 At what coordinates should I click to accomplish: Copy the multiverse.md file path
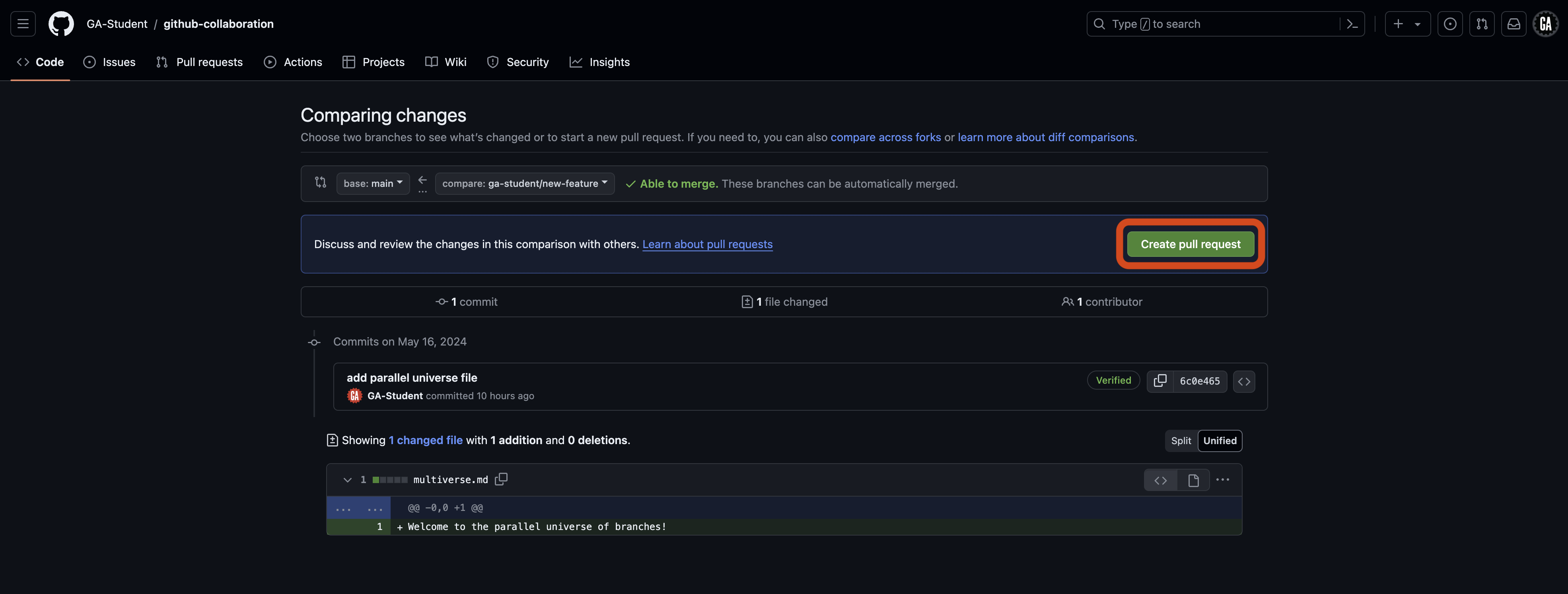pos(501,479)
